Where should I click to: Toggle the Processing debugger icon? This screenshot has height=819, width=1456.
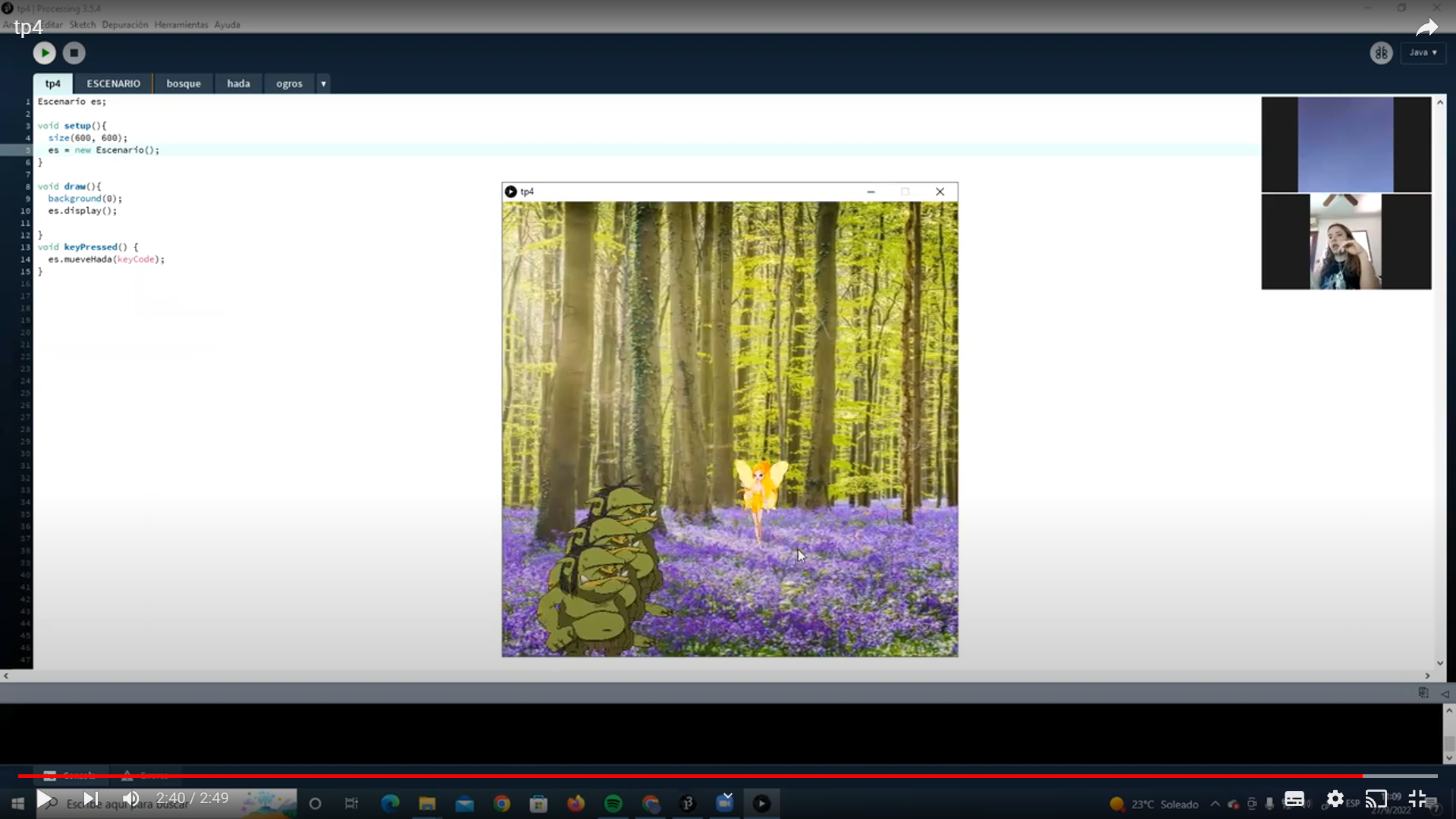(1381, 53)
